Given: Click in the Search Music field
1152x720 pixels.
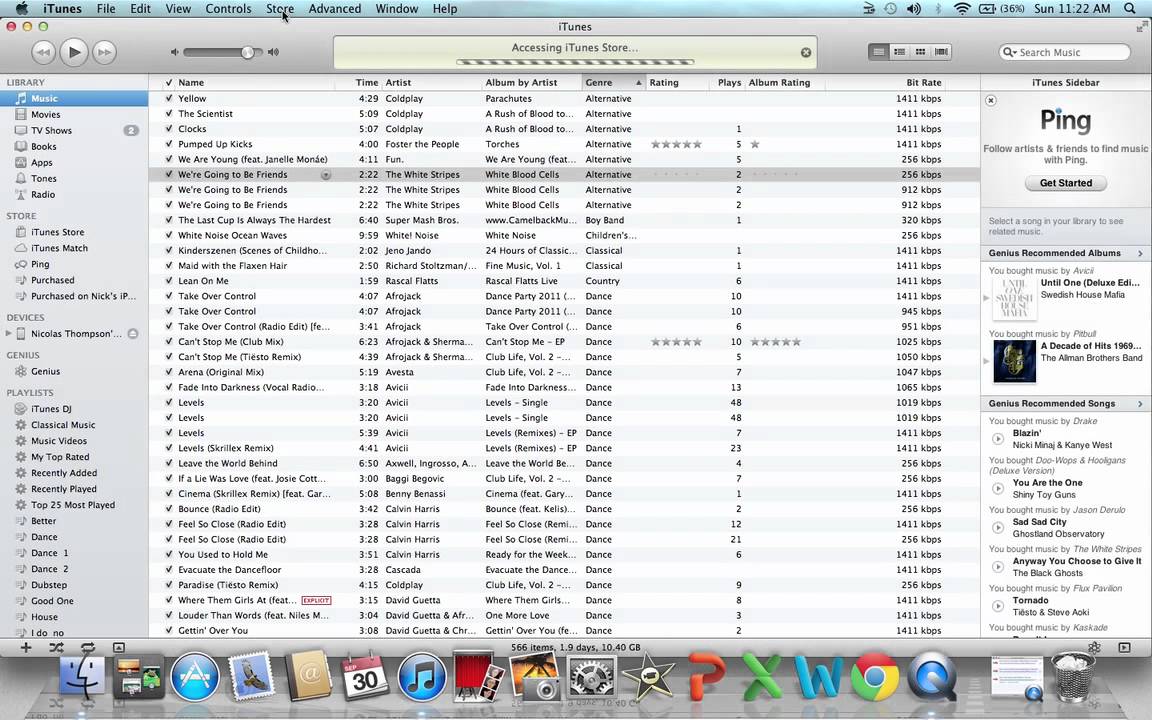Looking at the screenshot, I should click(1065, 52).
